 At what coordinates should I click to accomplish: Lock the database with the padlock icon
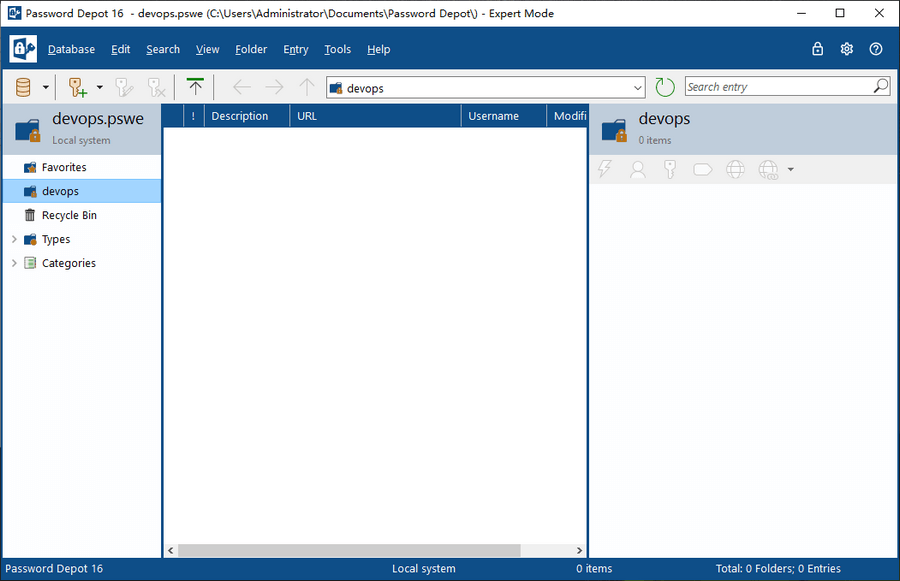[818, 49]
